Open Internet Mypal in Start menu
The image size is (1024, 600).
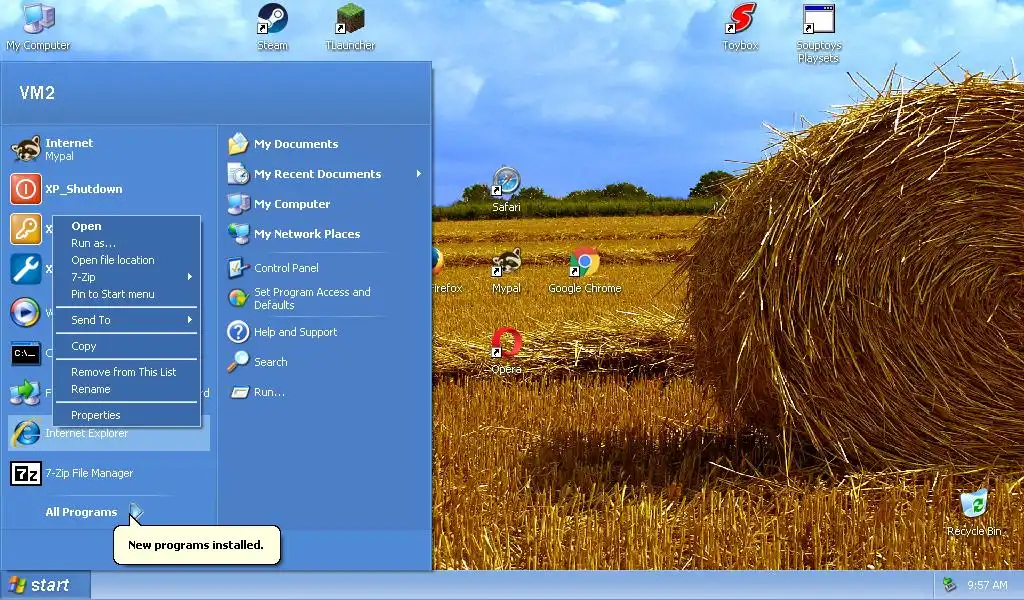108,149
